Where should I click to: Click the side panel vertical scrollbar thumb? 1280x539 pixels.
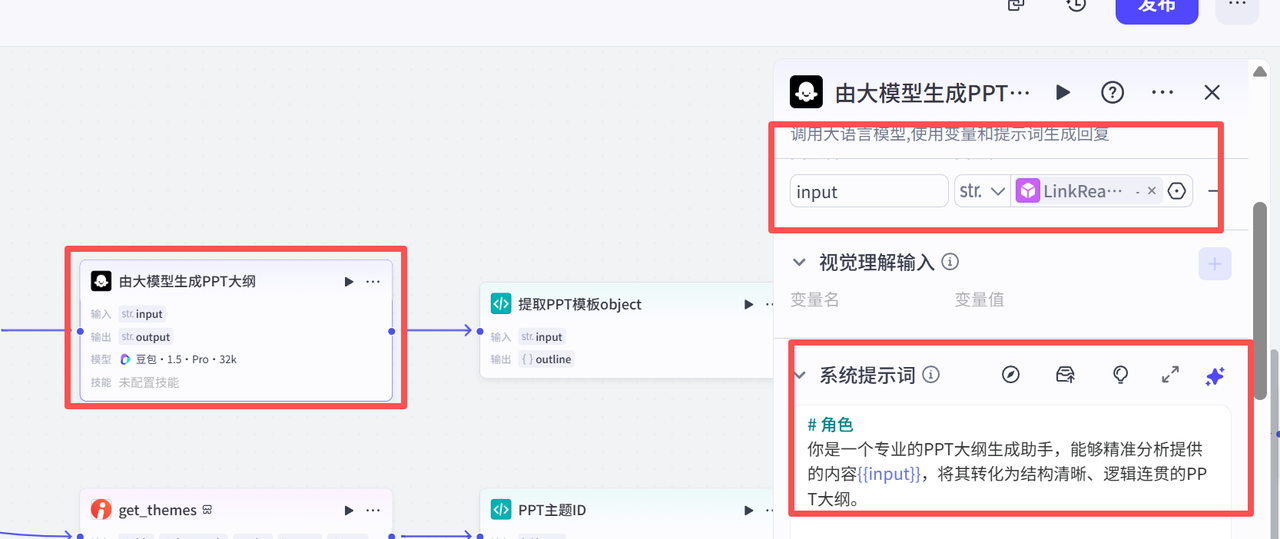[x=1261, y=300]
